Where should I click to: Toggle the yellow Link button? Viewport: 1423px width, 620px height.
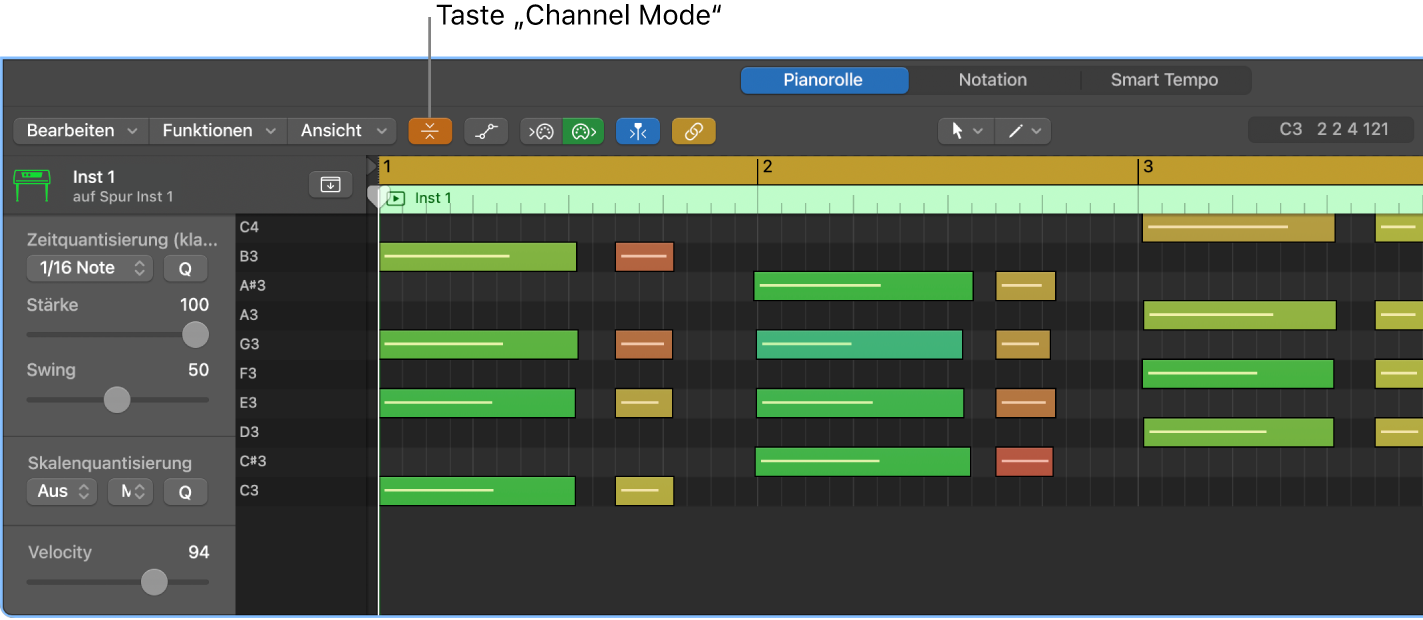[x=694, y=131]
